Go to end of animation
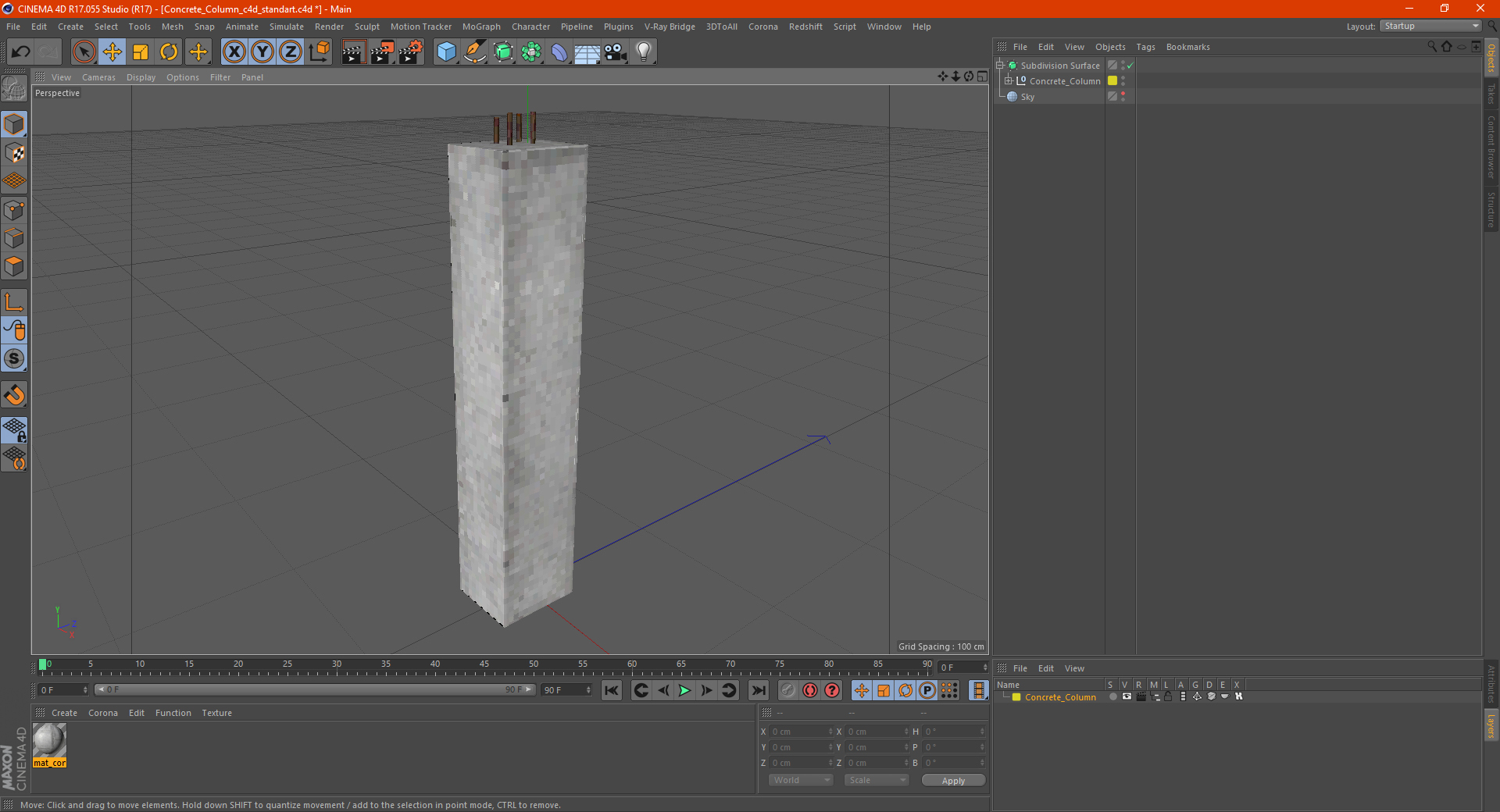 759,690
